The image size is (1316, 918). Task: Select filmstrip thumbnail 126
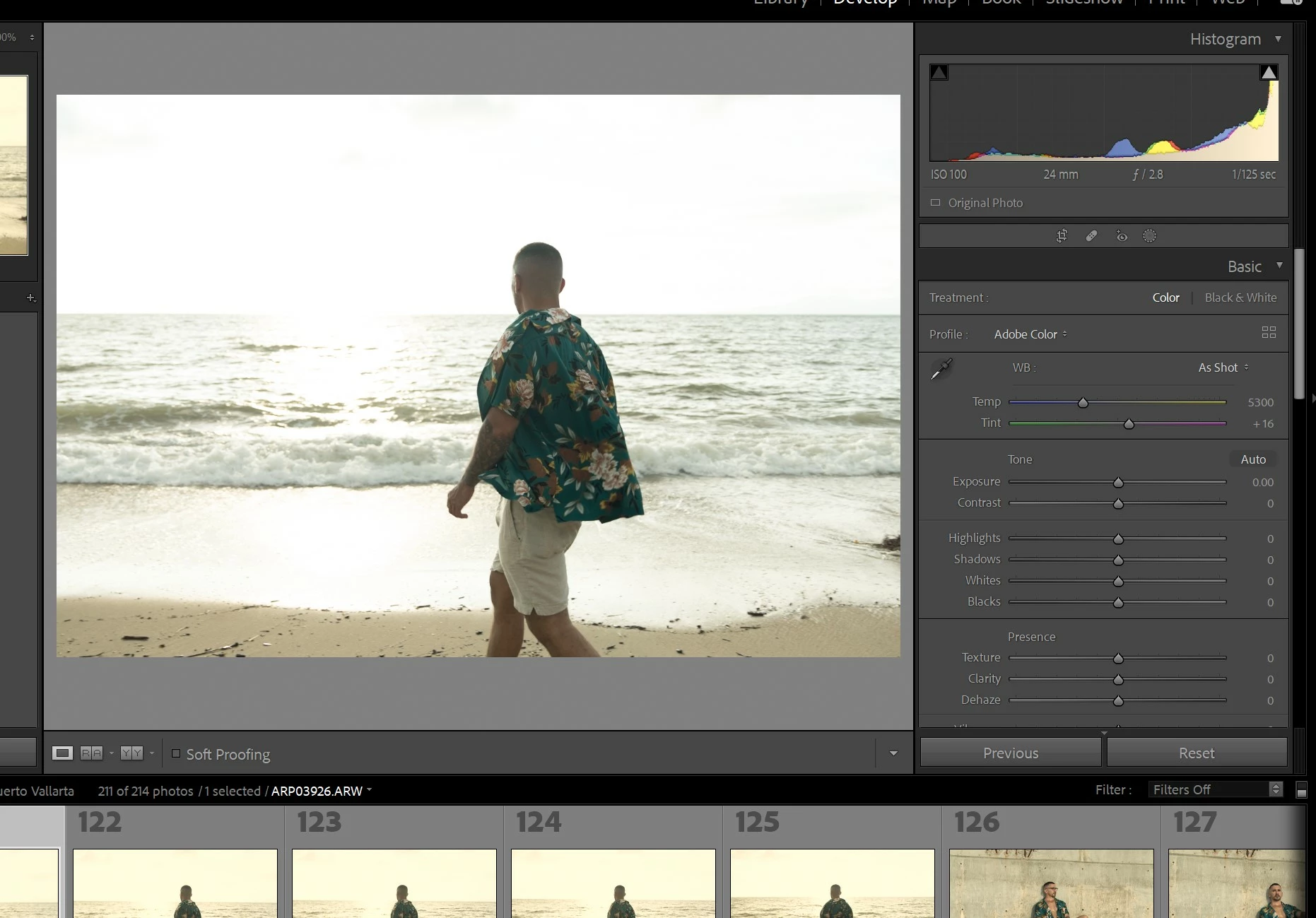1052,883
